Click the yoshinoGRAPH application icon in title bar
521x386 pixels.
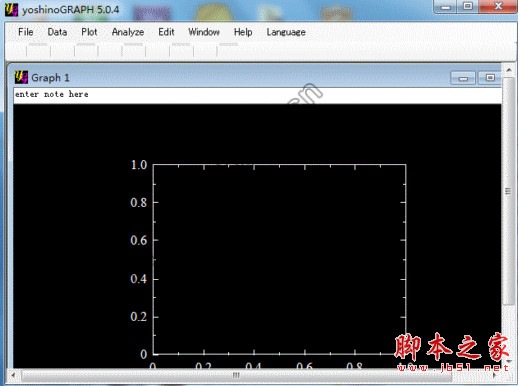coord(11,10)
